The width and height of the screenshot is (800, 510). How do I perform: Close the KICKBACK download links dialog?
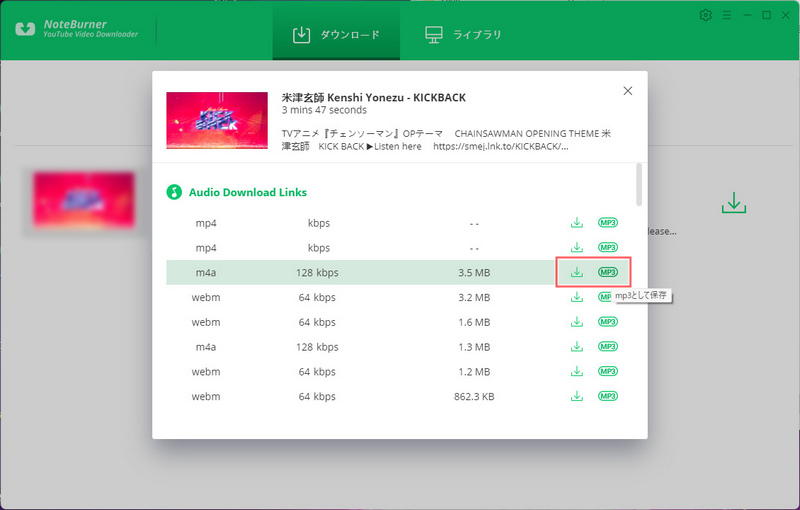(628, 91)
